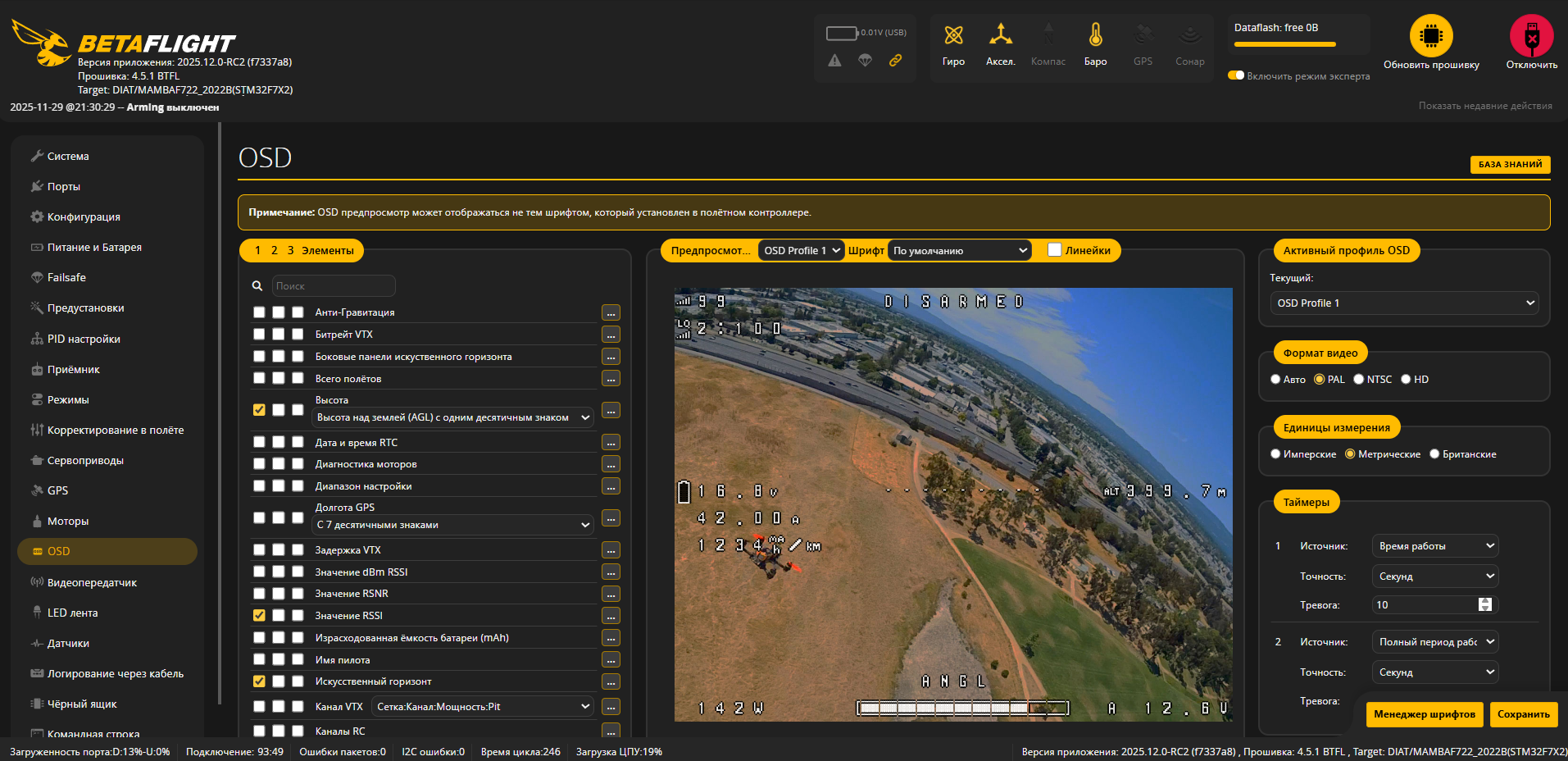Click the LED лента sidebar icon
Image resolution: width=1568 pixels, height=761 pixels.
point(37,613)
